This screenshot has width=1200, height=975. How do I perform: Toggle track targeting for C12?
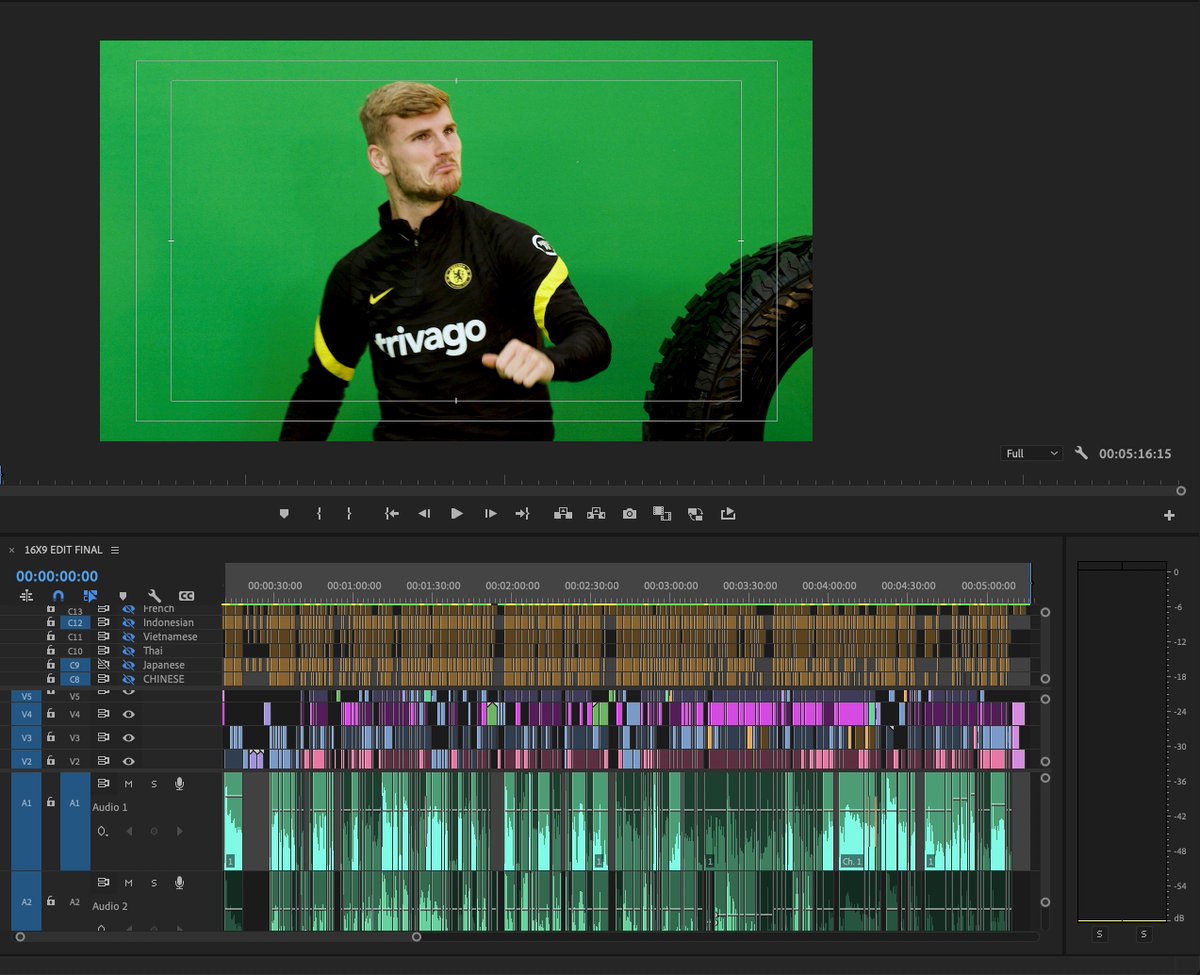(75, 622)
